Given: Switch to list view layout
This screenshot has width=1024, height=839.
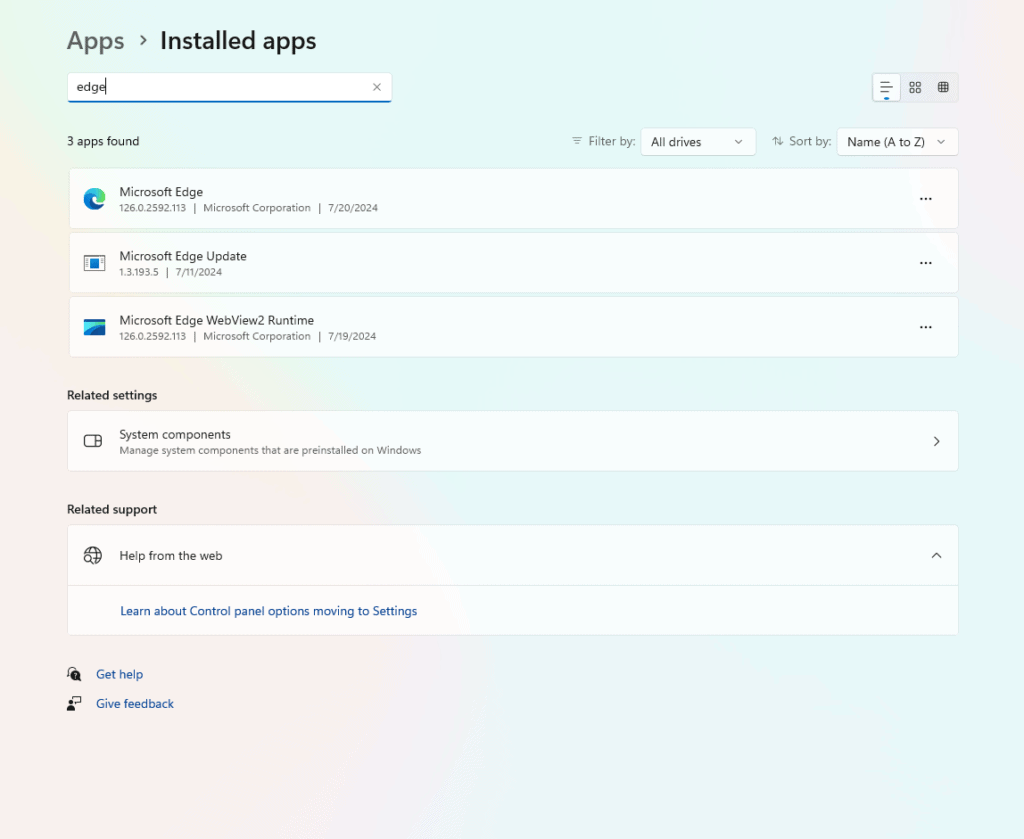Looking at the screenshot, I should (886, 87).
